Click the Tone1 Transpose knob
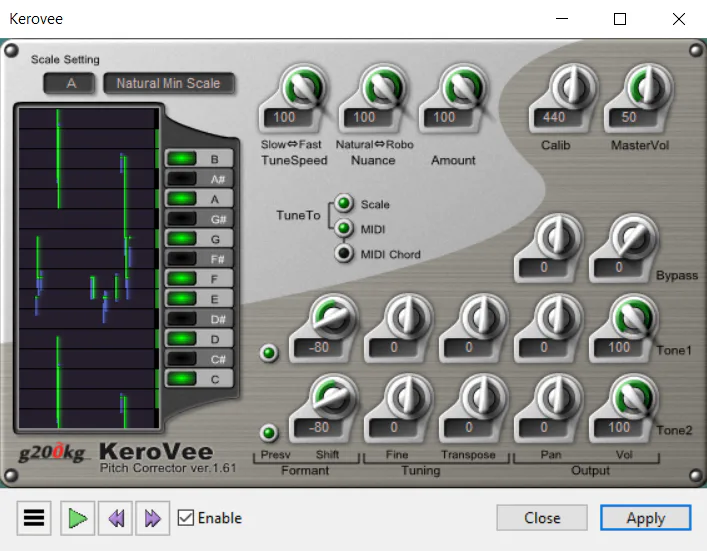The width and height of the screenshot is (707, 551). 483,317
